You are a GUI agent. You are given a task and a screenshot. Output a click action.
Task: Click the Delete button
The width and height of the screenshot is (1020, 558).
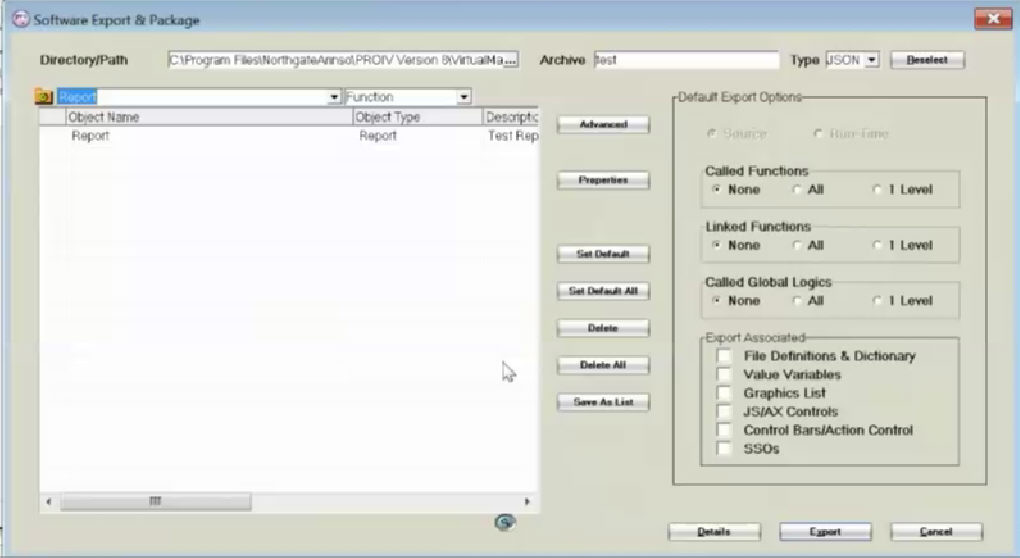[x=603, y=328]
